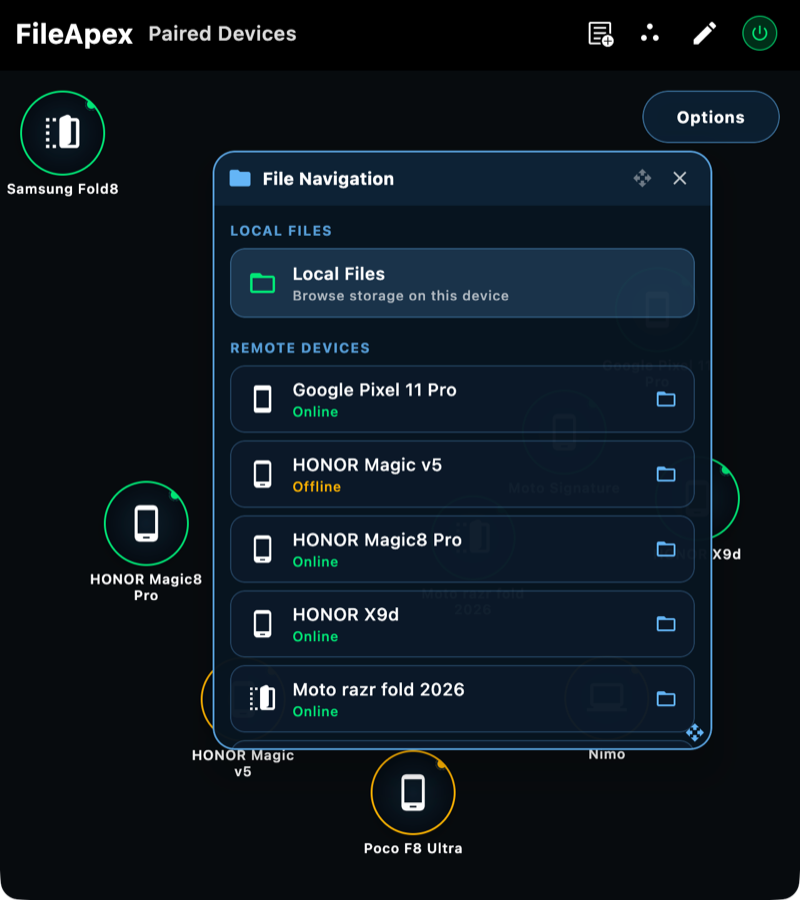The height and width of the screenshot is (900, 800).
Task: Click the add transfer list icon in header
Action: [x=601, y=34]
